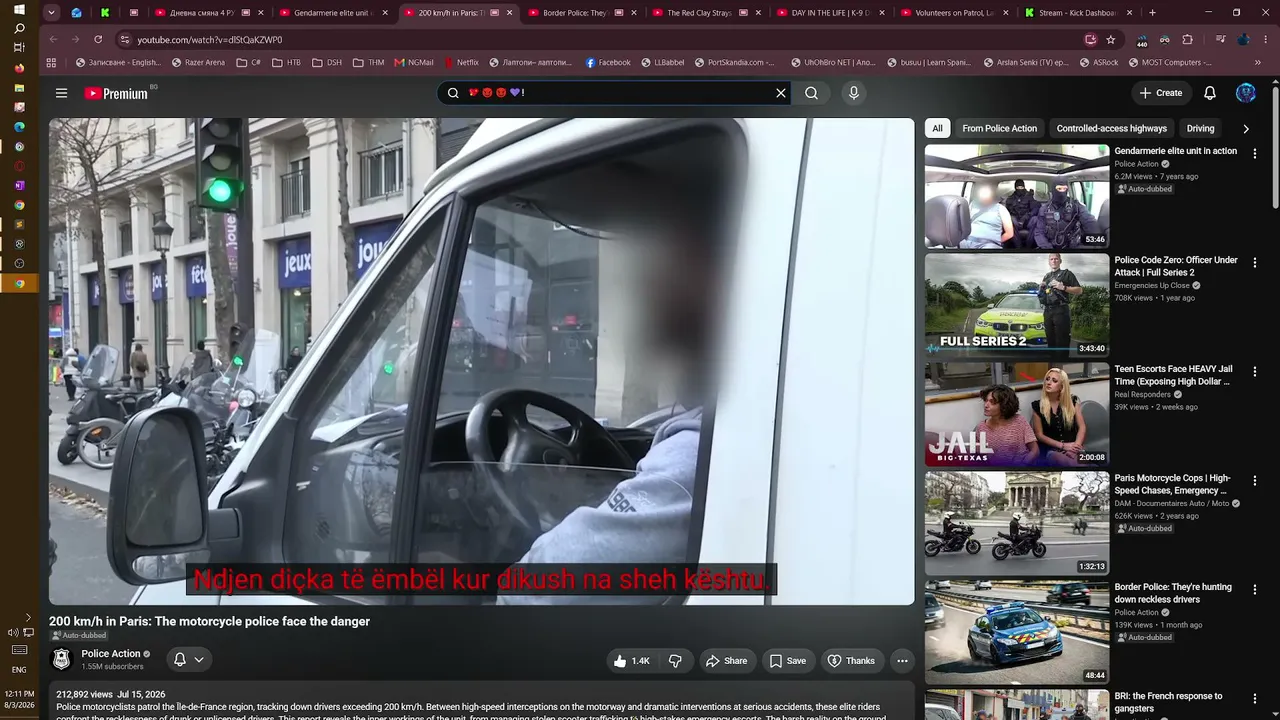Open the Chrome apps grid shortcut
Screen dimensions: 1280x720
click(x=52, y=62)
